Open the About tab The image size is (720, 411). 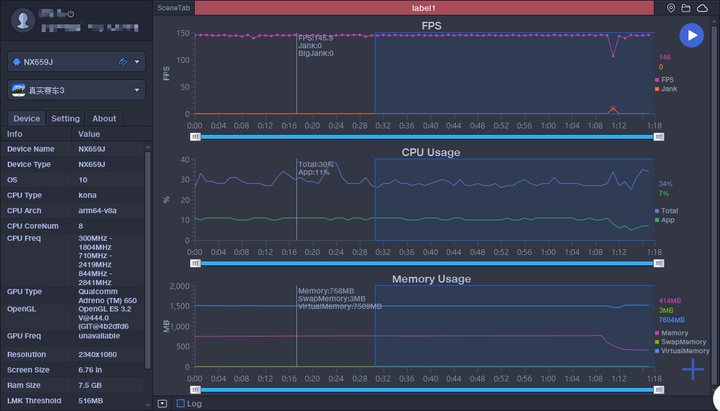[x=104, y=119]
